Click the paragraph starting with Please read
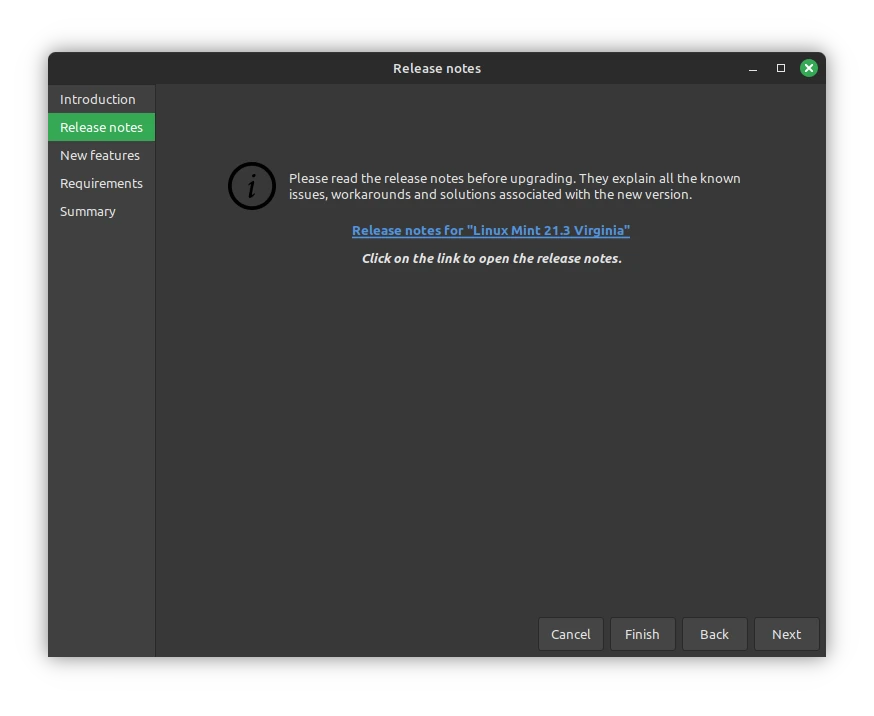Image resolution: width=874 pixels, height=716 pixels. click(x=514, y=186)
